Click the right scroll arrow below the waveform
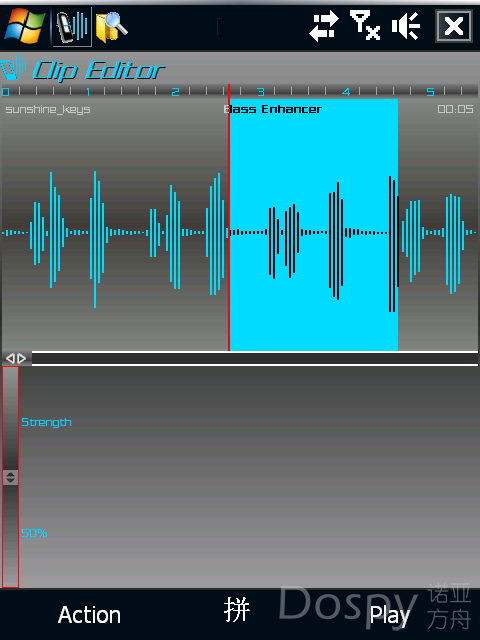 [x=22, y=358]
